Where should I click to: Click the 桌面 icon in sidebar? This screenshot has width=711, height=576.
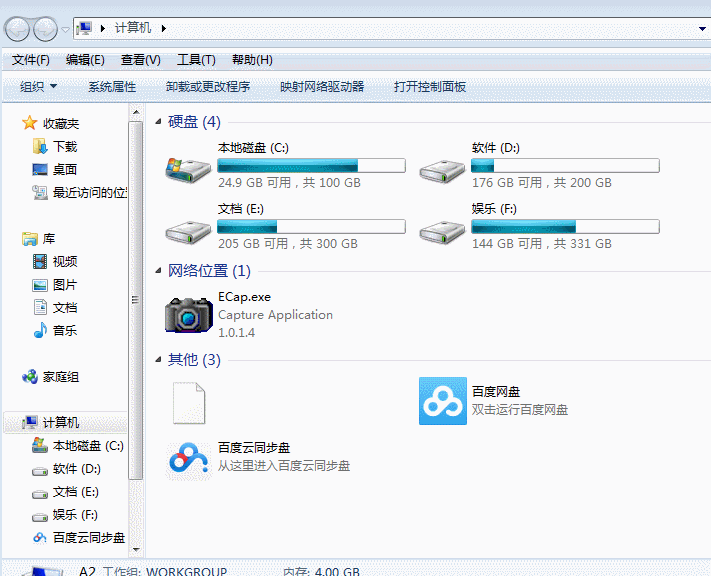[x=39, y=170]
